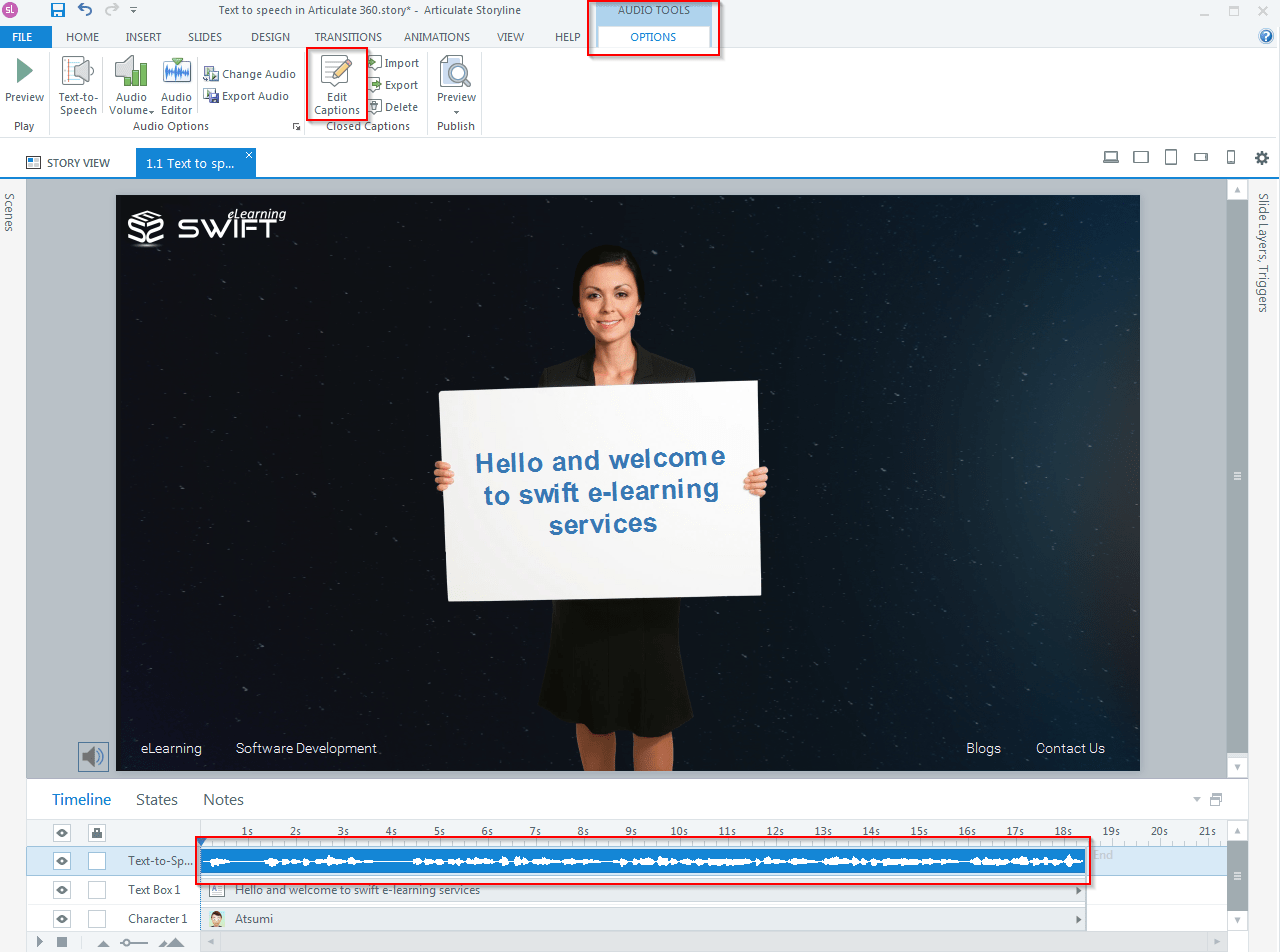The image size is (1280, 952).
Task: Open the Audio Options dialog launcher
Action: pyautogui.click(x=296, y=127)
